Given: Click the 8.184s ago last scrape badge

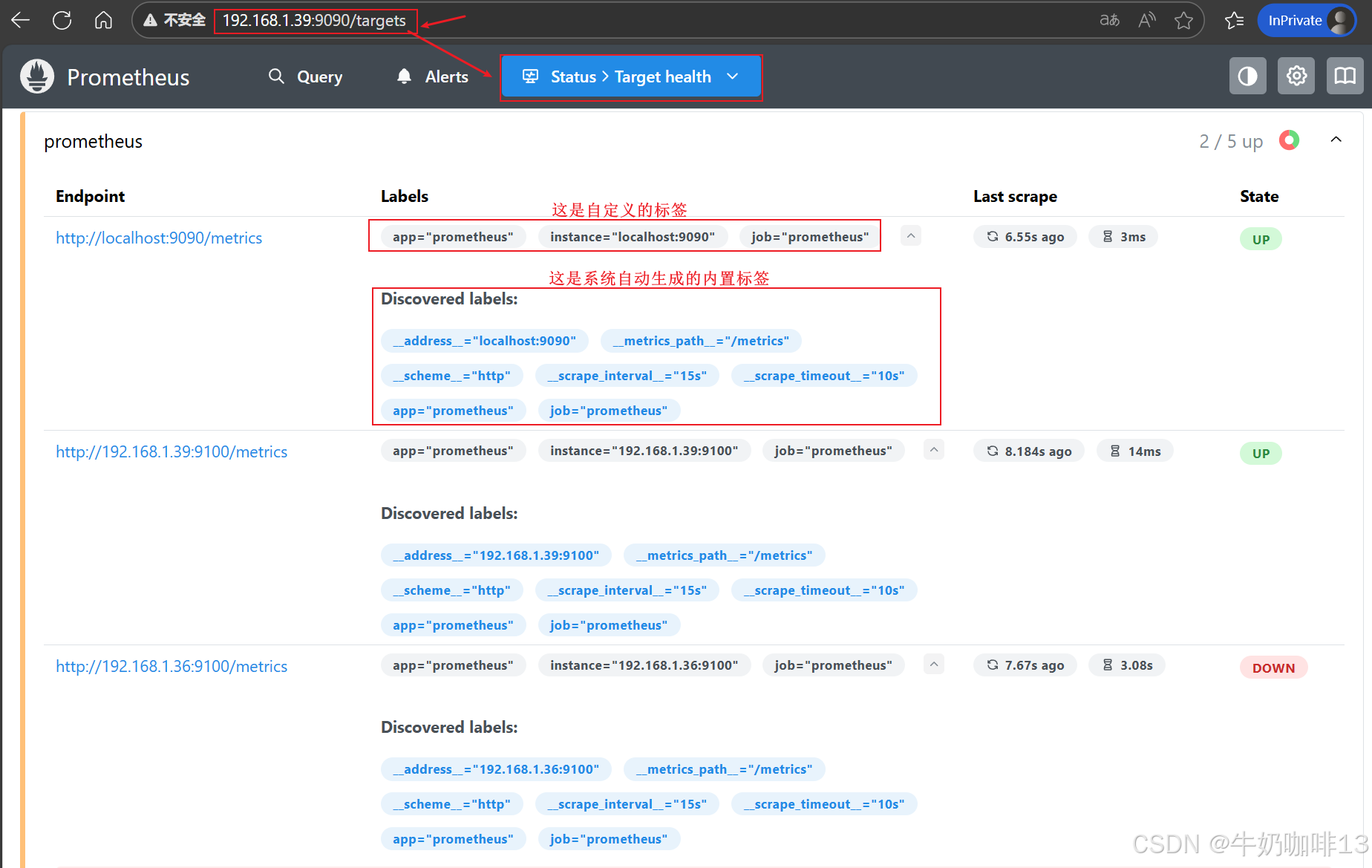Looking at the screenshot, I should [x=1029, y=451].
